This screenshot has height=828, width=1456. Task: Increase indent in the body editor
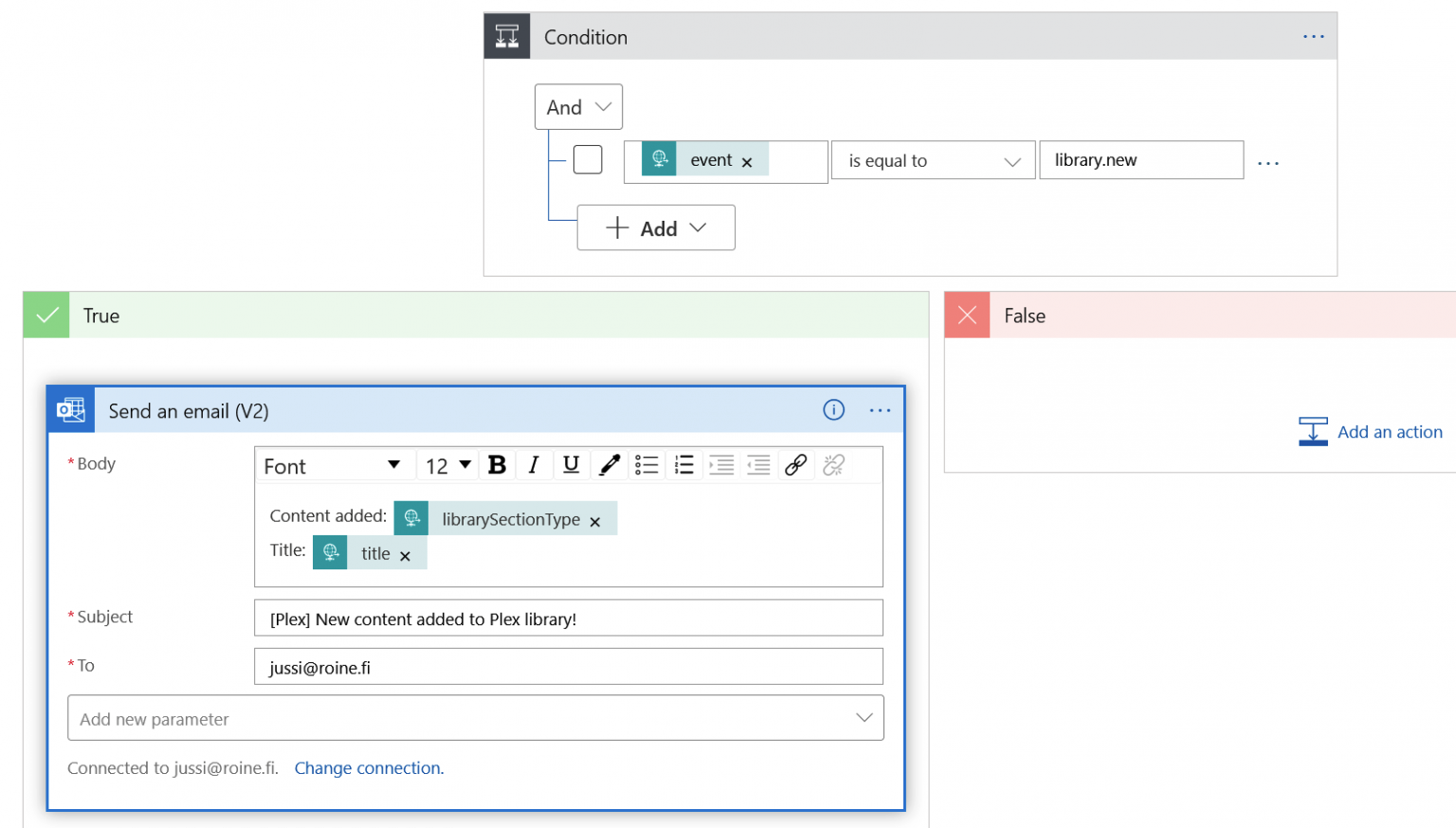721,464
